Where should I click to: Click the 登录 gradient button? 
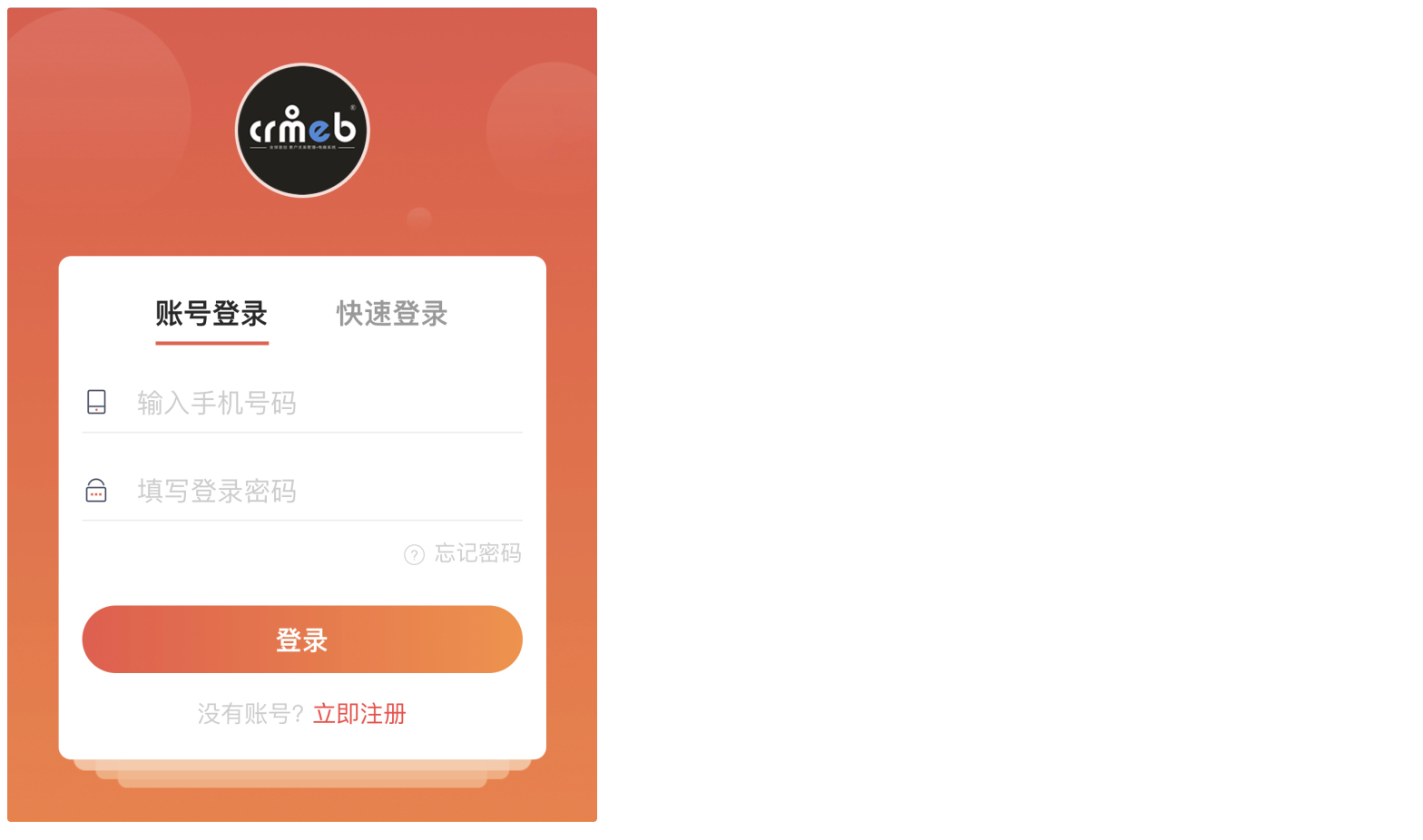302,640
